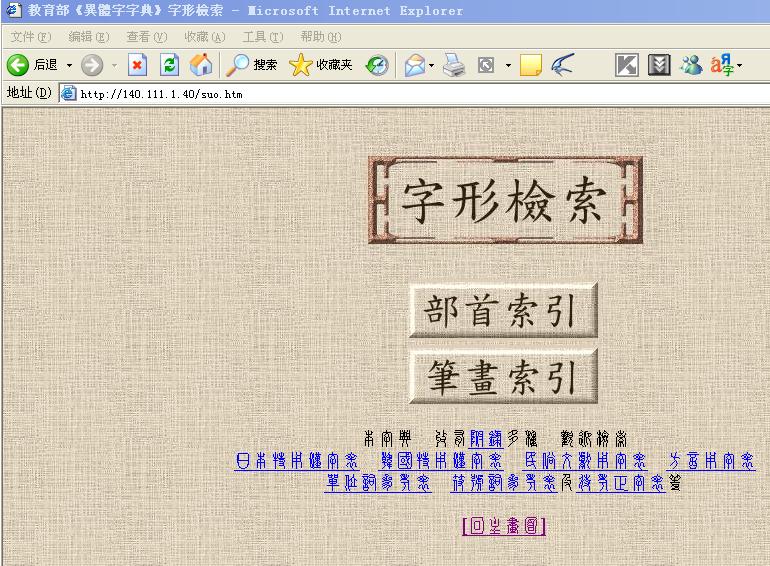The image size is (770, 566).
Task: Open Favorites (收藏夹) star icon
Action: click(x=321, y=65)
